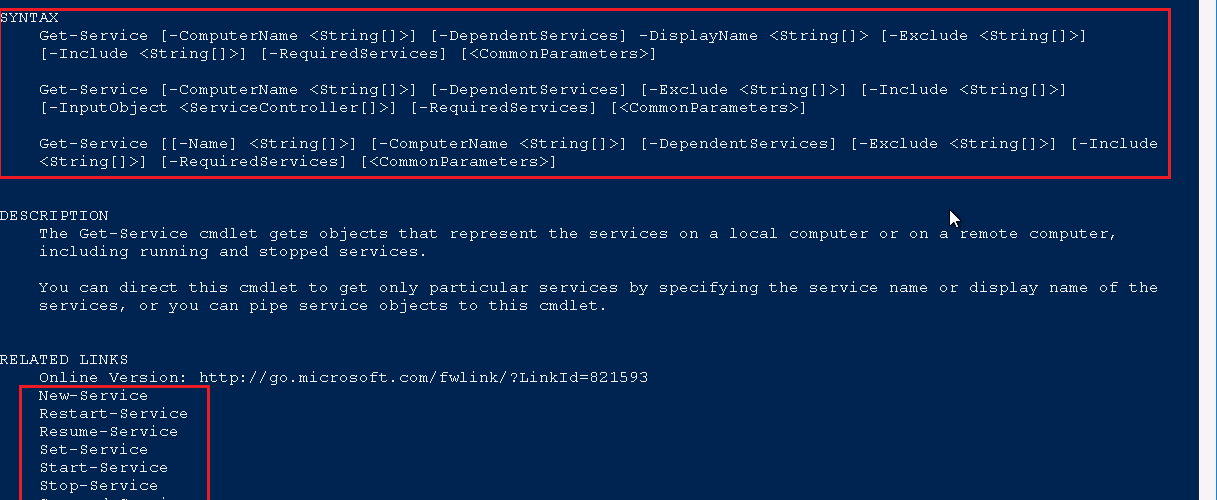Click the Restart-Service related link

[113, 414]
